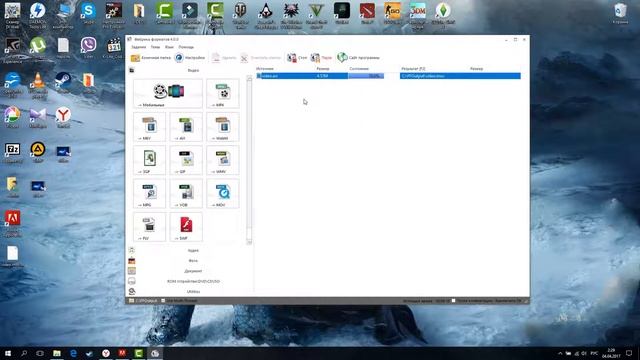Open taskbar Search

click(24, 353)
